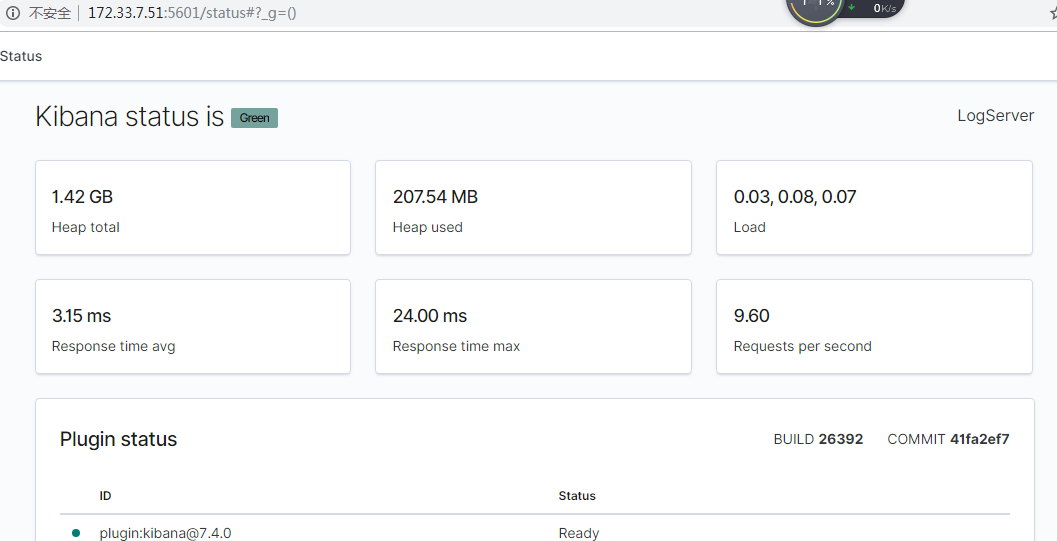Screen dimensions: 1057x541
Task: Click the Green status badge
Action: pyautogui.click(x=254, y=118)
